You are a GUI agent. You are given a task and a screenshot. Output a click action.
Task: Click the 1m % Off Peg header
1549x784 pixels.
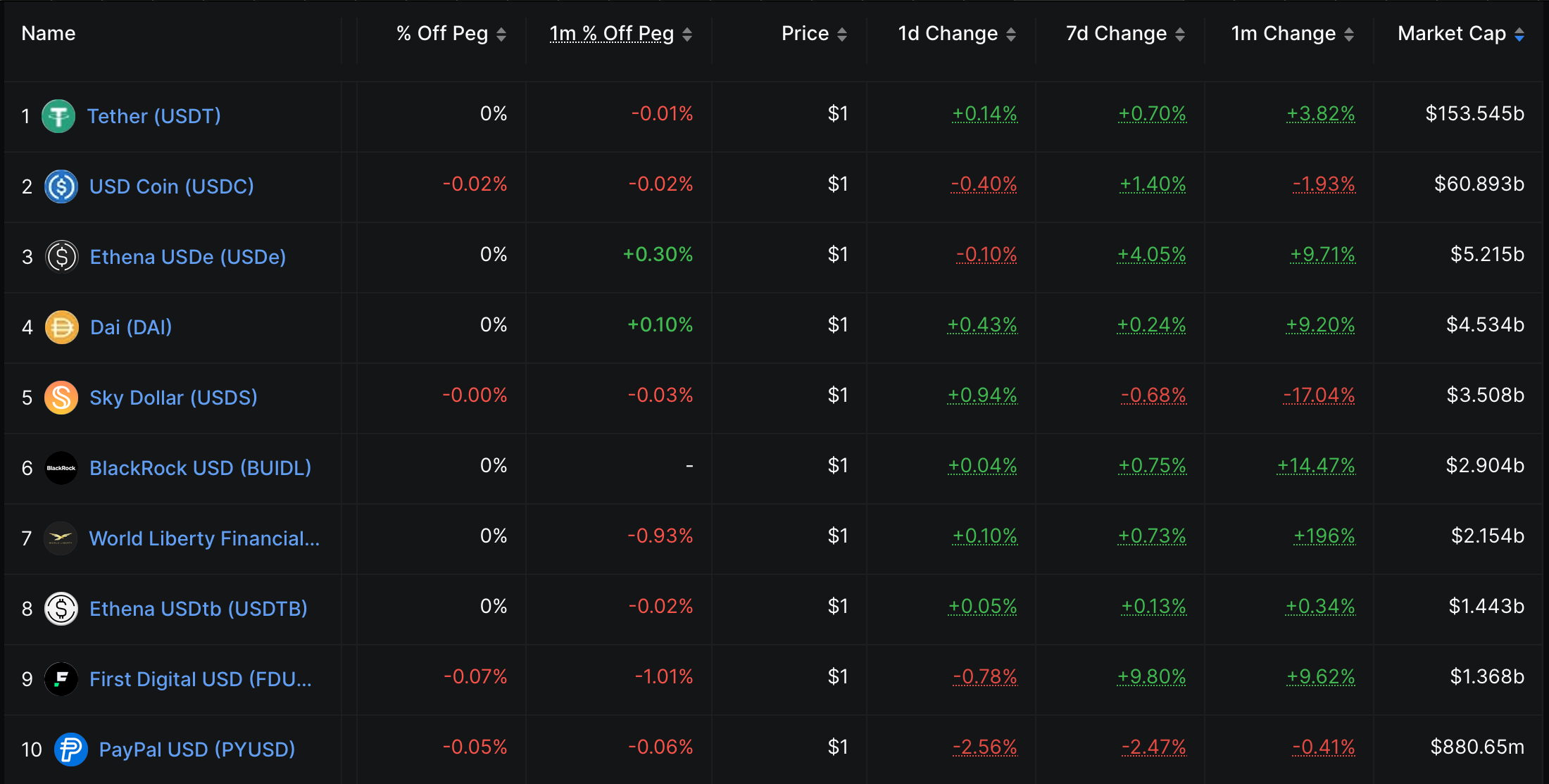pos(611,34)
